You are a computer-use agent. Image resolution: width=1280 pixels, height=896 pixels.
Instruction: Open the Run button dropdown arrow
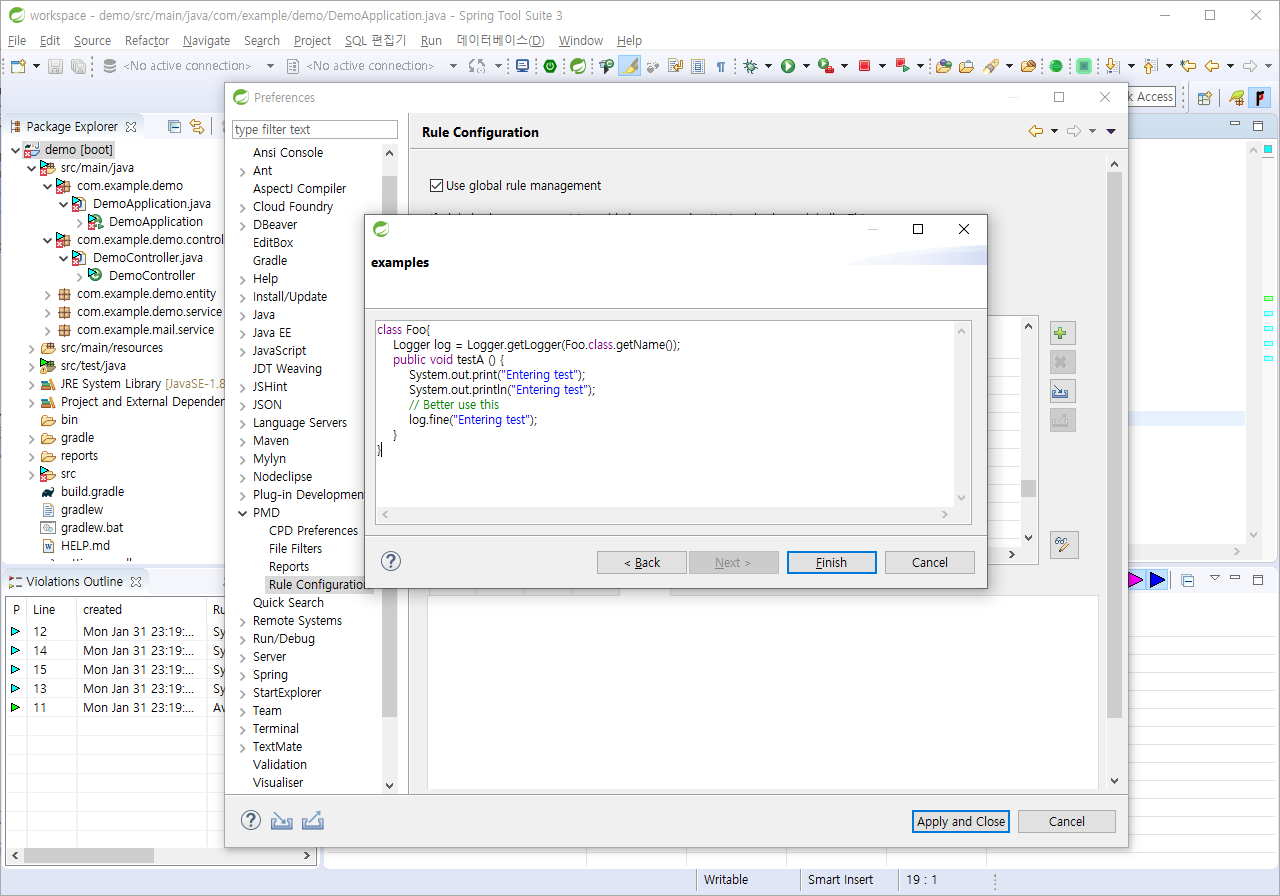[x=806, y=66]
